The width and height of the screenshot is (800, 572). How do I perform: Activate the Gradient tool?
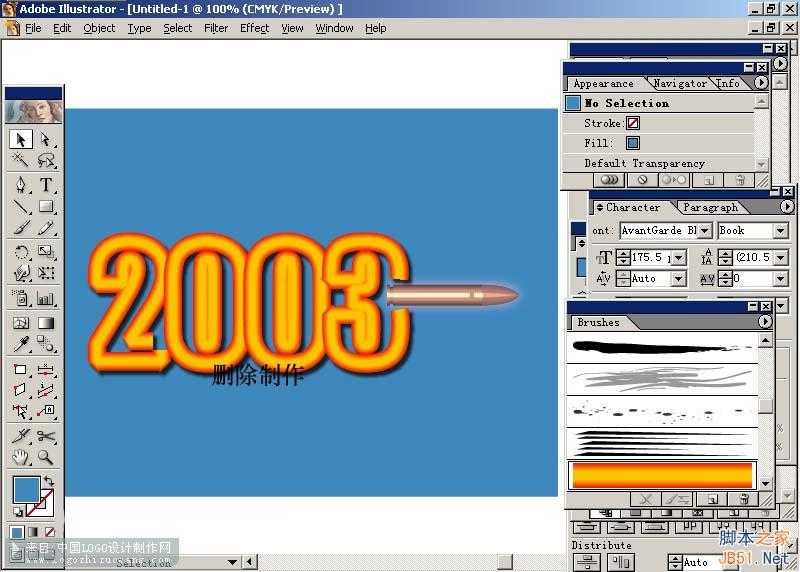pyautogui.click(x=46, y=322)
